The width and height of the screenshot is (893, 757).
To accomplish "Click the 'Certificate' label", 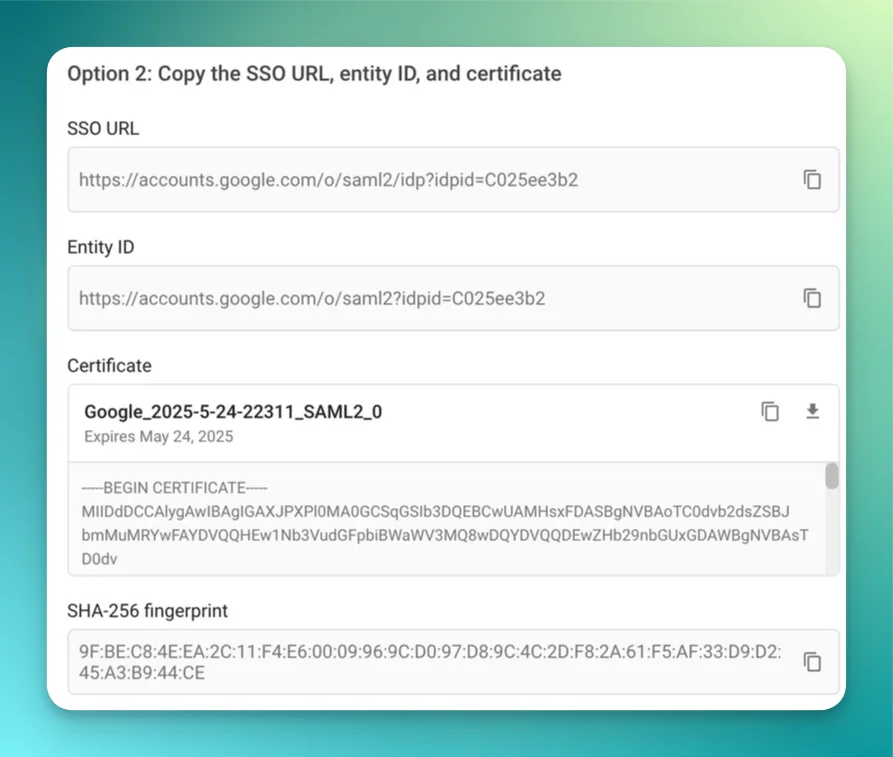I will pos(109,366).
